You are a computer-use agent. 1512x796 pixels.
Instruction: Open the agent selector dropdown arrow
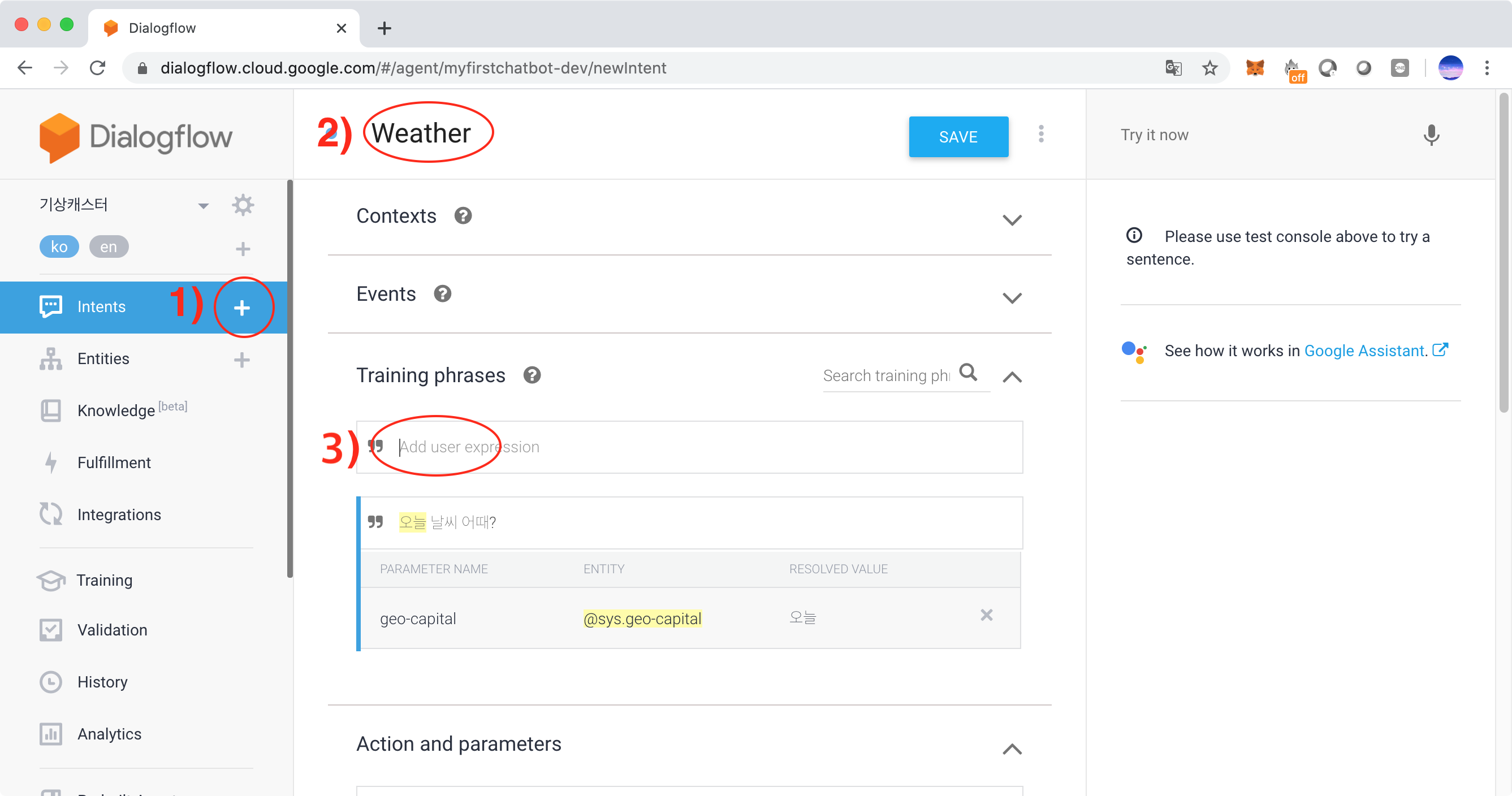coord(203,205)
